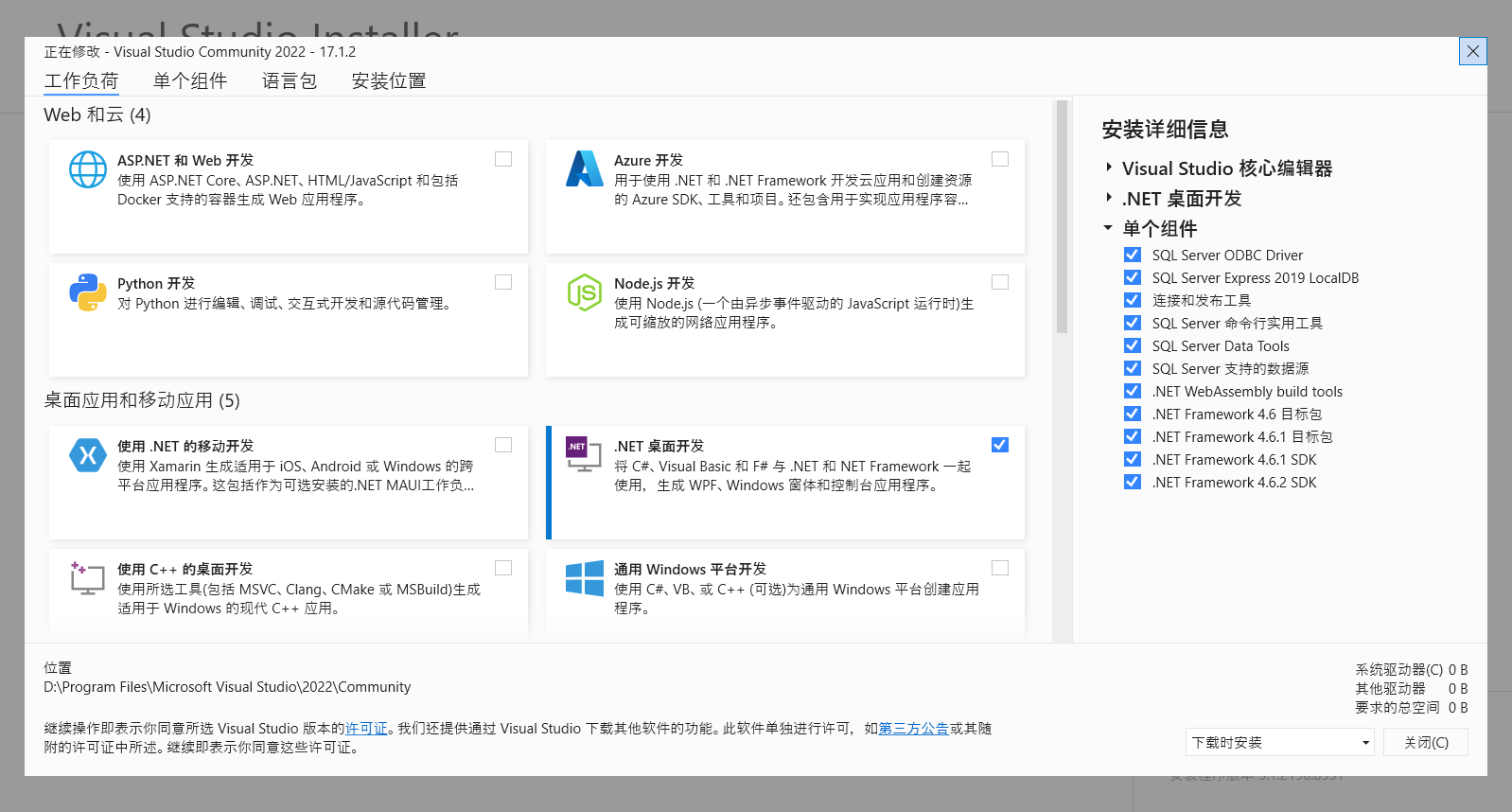Collapse the 单个组件 section
This screenshot has height=812, width=1512.
[1108, 228]
